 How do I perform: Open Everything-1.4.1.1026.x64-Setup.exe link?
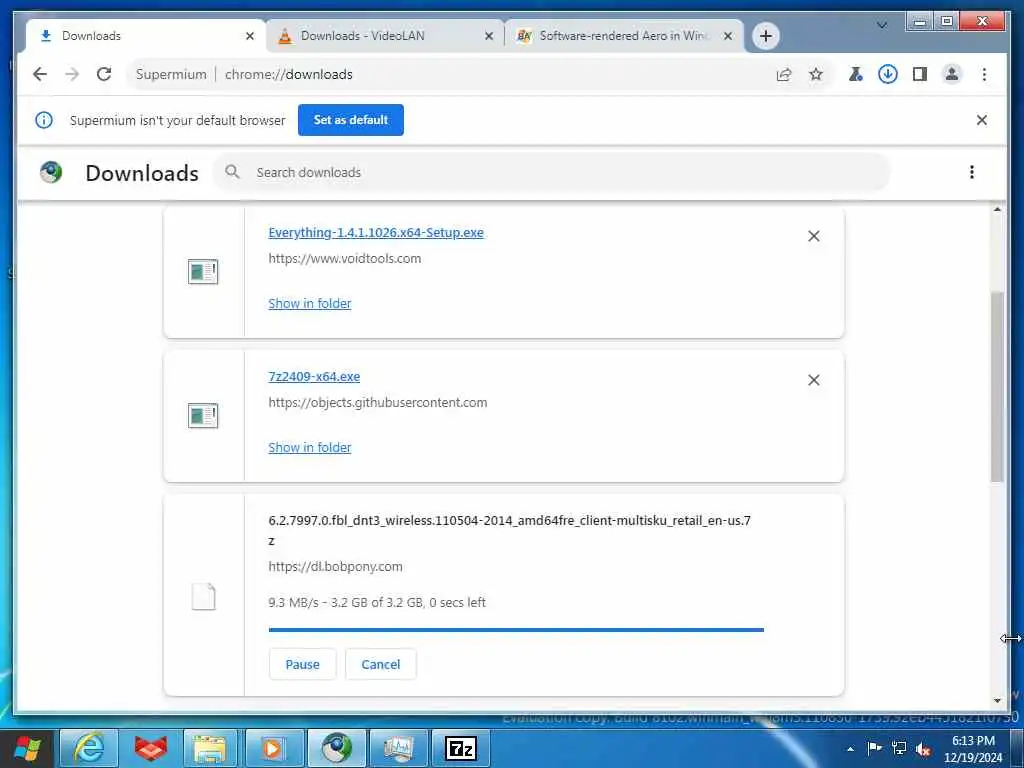point(376,232)
